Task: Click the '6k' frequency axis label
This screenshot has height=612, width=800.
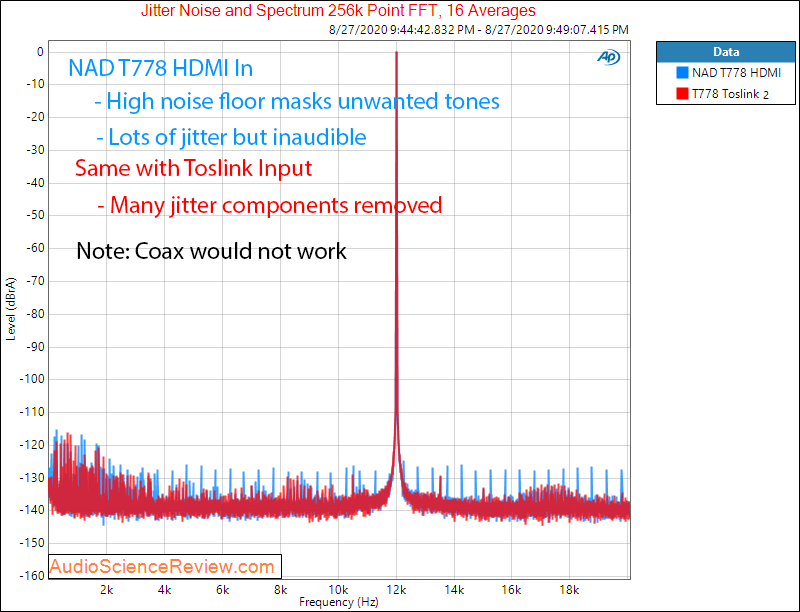Action: (222, 590)
